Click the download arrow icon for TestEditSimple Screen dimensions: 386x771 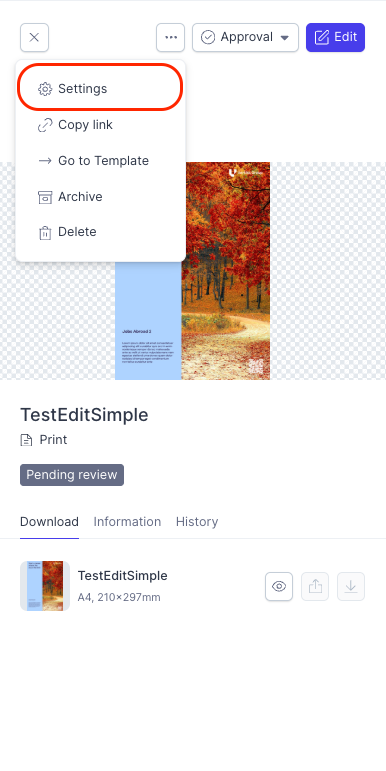click(351, 586)
